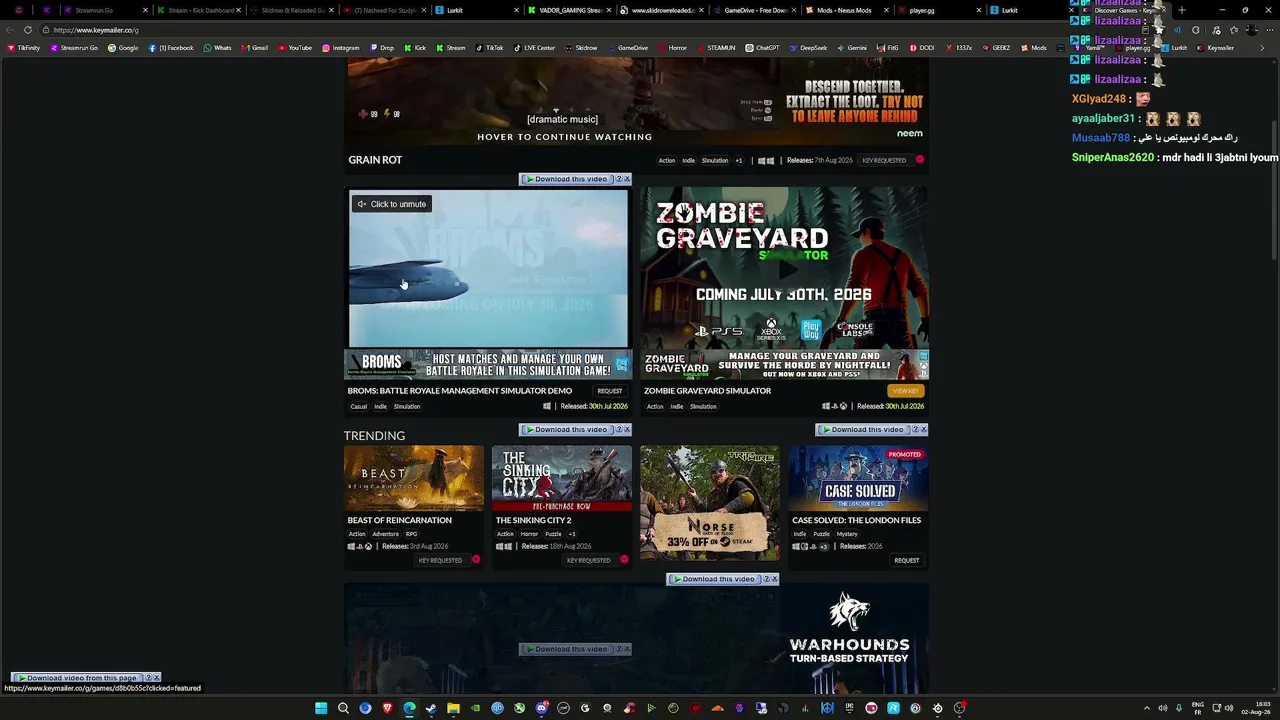
Task: Open the STEAMUN bookmark
Action: [x=716, y=48]
